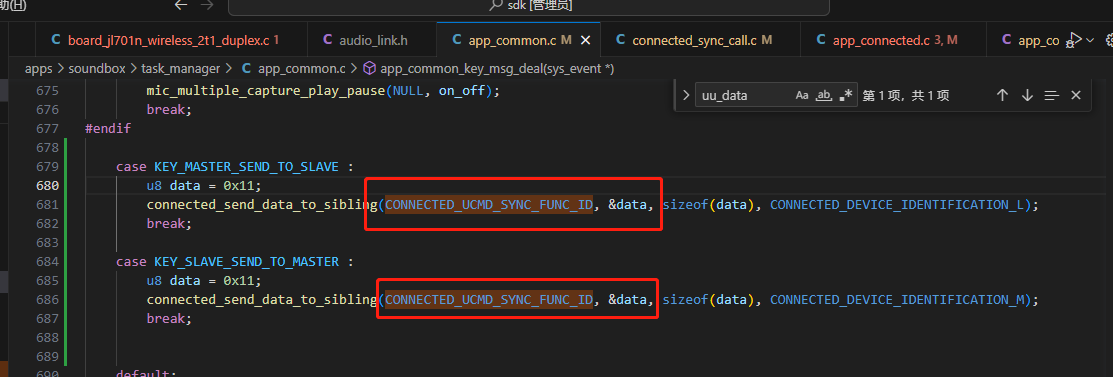This screenshot has width=1113, height=377.
Task: Click 'sizeof' on line 681
Action: tap(686, 204)
